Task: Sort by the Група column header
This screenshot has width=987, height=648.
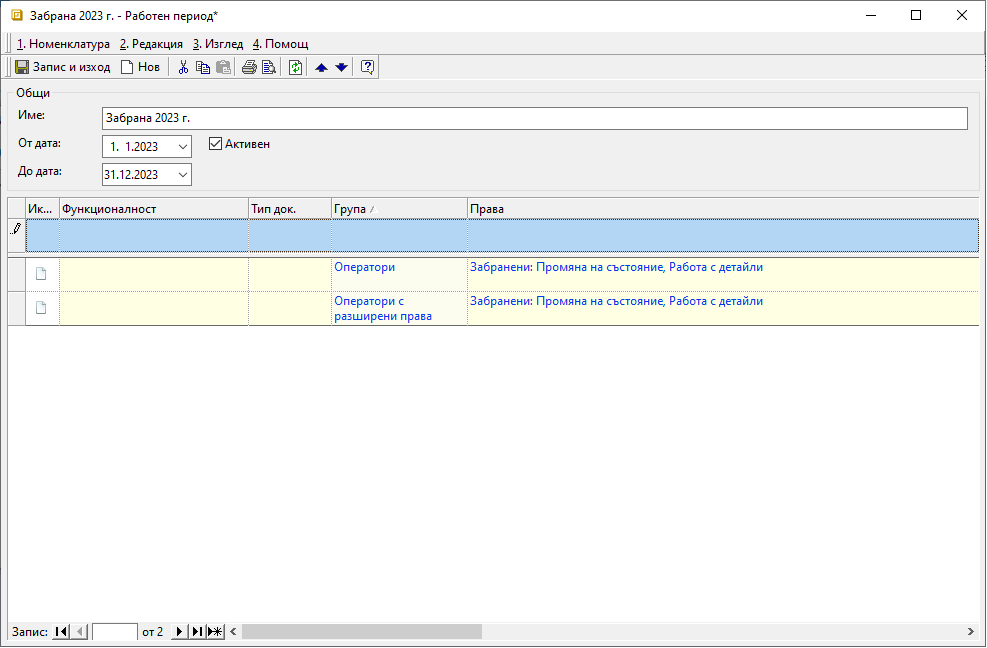Action: click(398, 209)
